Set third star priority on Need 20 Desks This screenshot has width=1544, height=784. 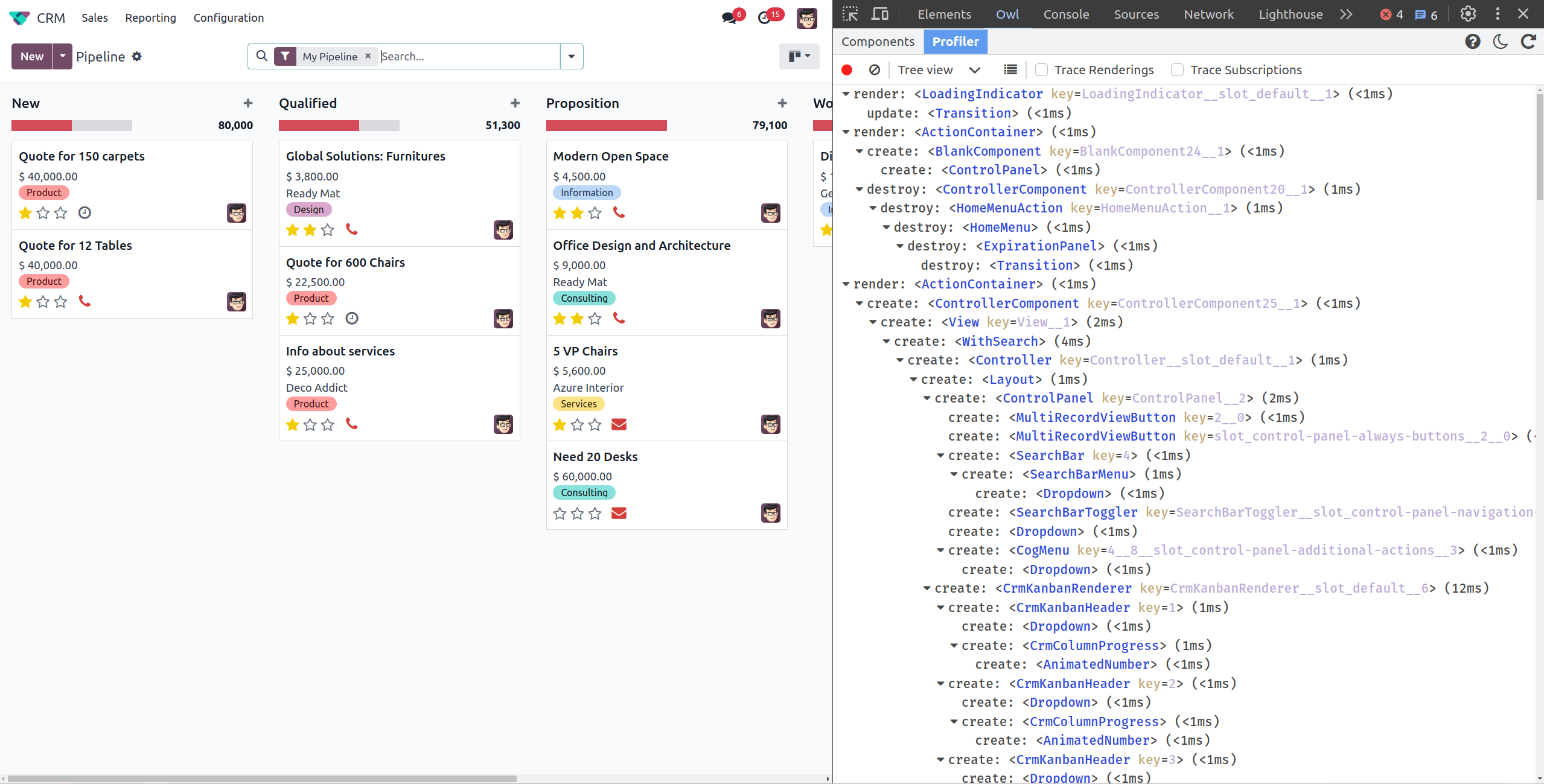pos(595,513)
